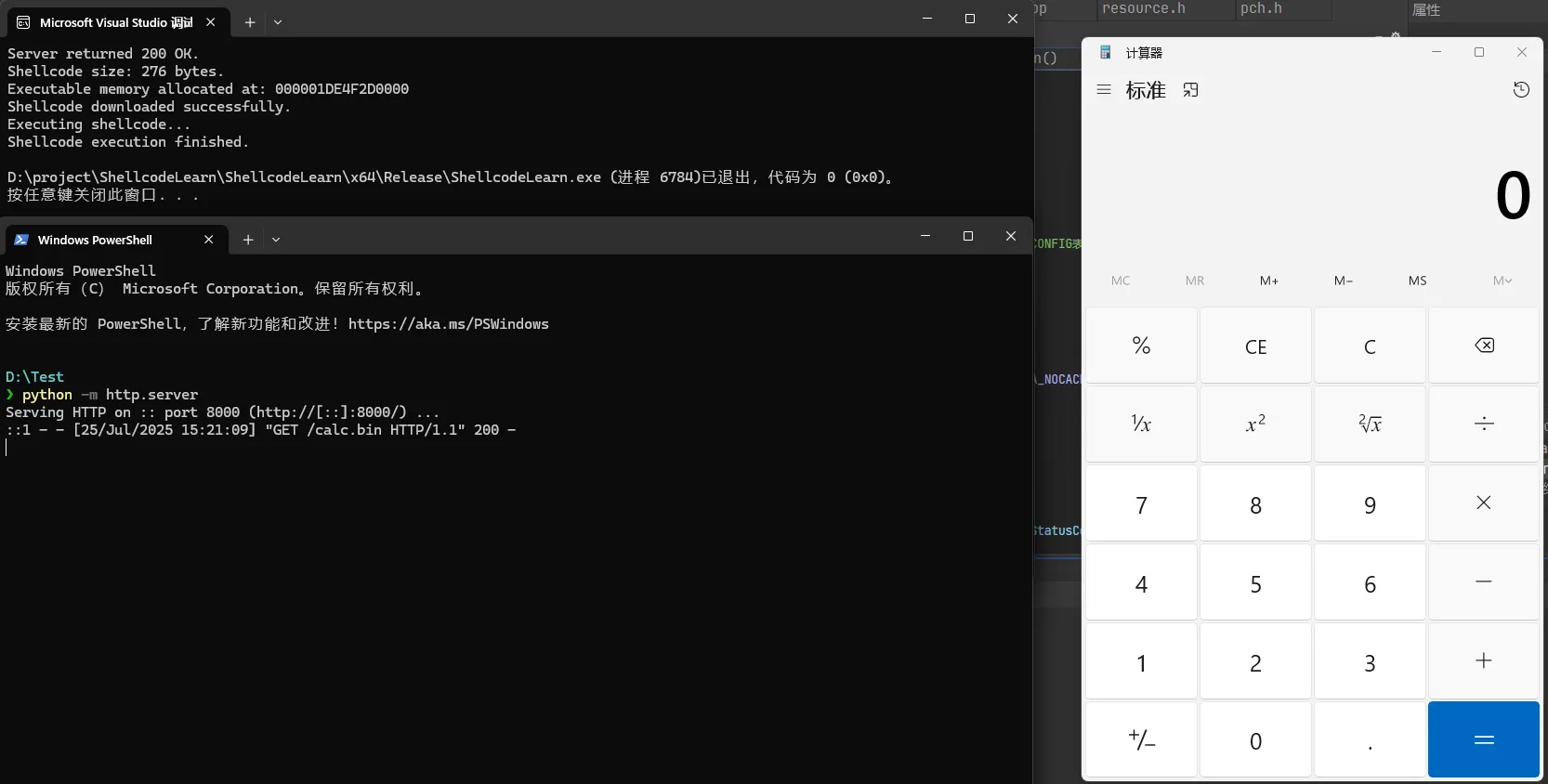Click the 'python -m http.server' command line

tap(110, 395)
